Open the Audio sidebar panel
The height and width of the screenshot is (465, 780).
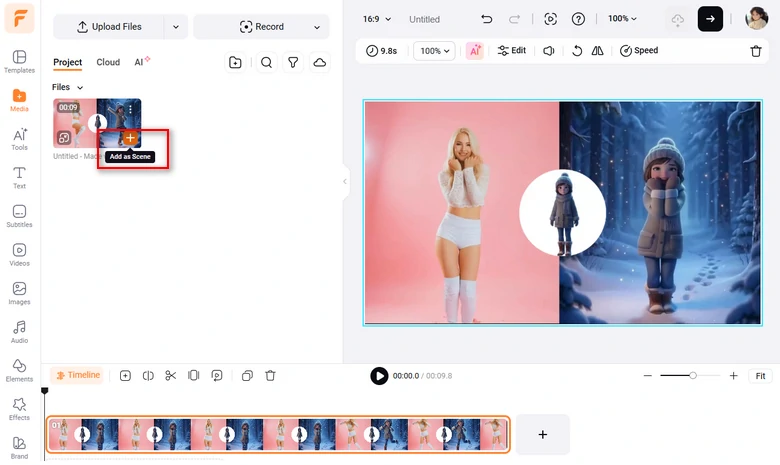(x=19, y=332)
